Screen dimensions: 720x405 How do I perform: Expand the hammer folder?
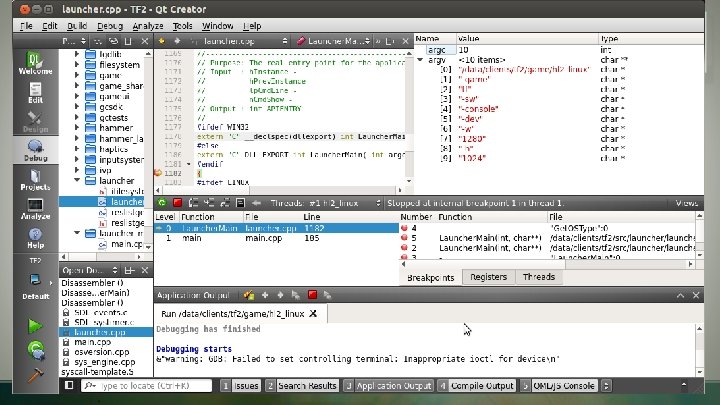point(77,128)
